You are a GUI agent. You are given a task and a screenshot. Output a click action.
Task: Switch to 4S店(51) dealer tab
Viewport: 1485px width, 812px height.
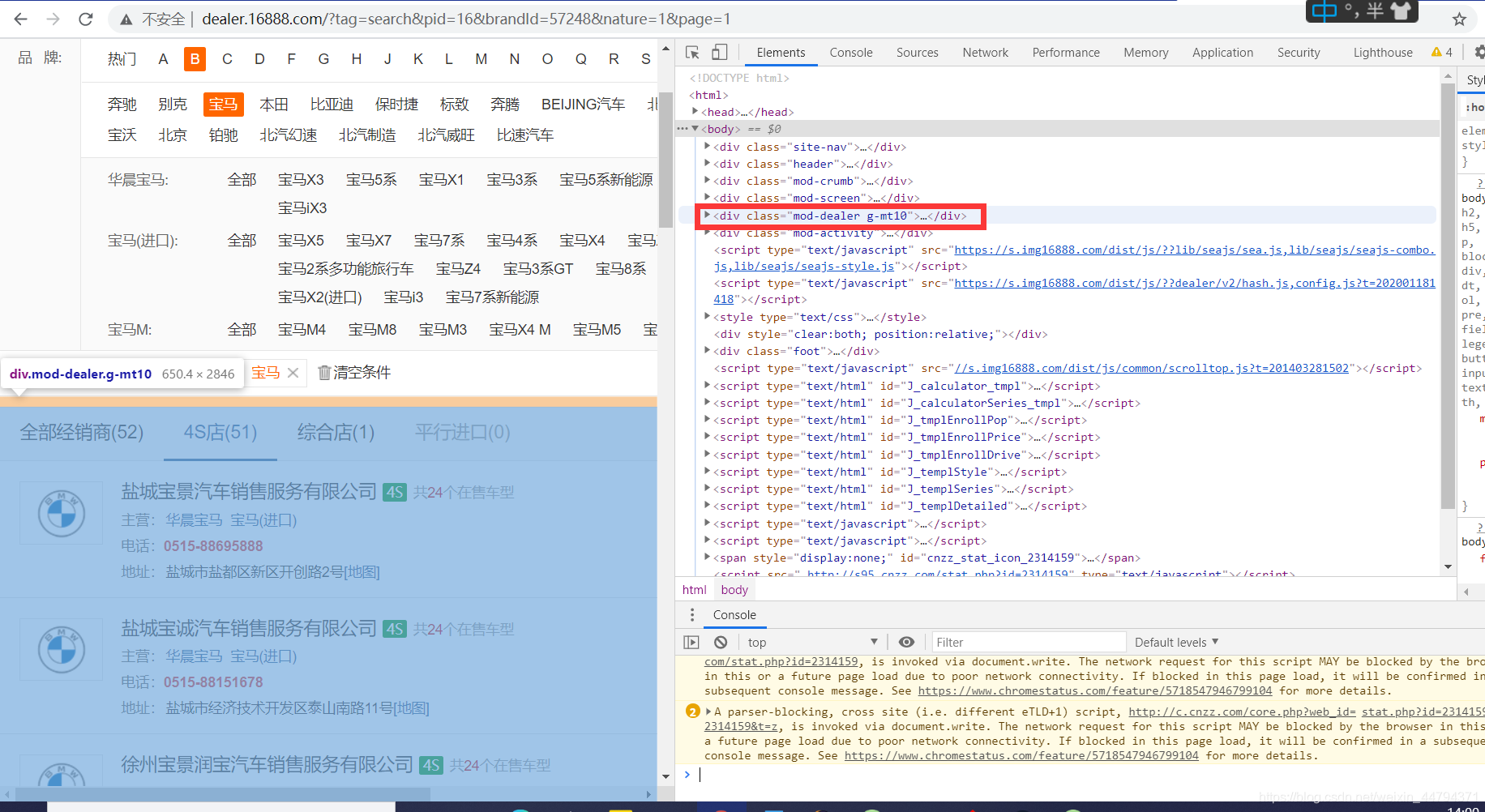point(220,432)
